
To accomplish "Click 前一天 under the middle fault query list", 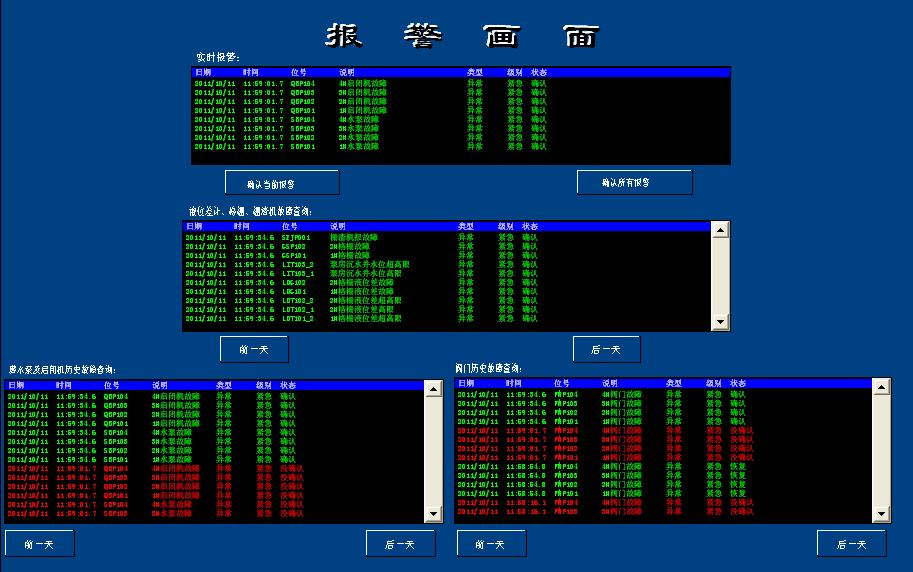I will tap(254, 349).
